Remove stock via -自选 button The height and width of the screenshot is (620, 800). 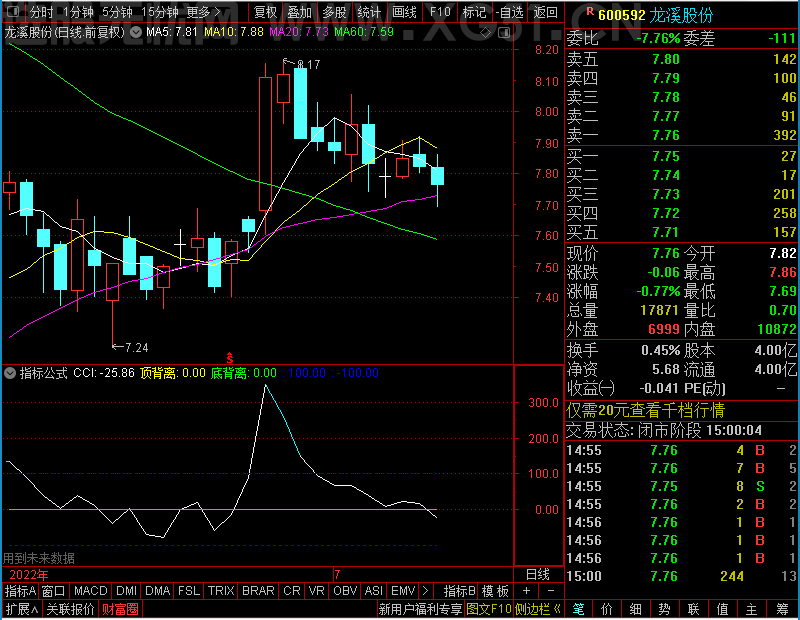pyautogui.click(x=508, y=12)
